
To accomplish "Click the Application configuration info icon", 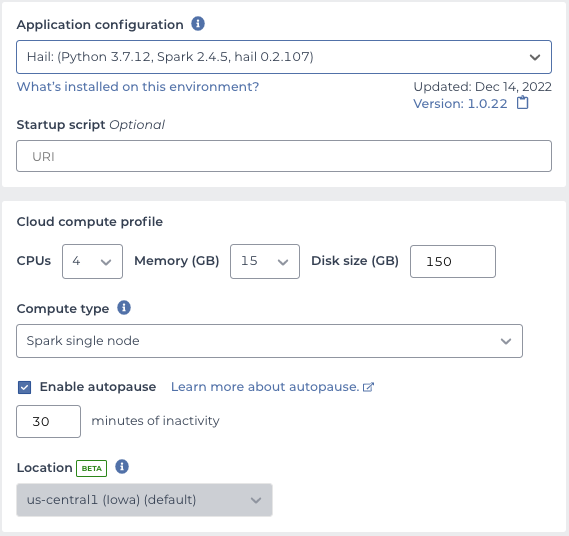I will point(198,24).
